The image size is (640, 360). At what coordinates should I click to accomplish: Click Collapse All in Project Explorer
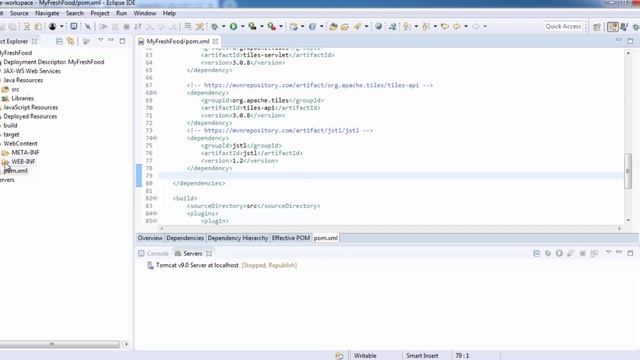(x=59, y=41)
